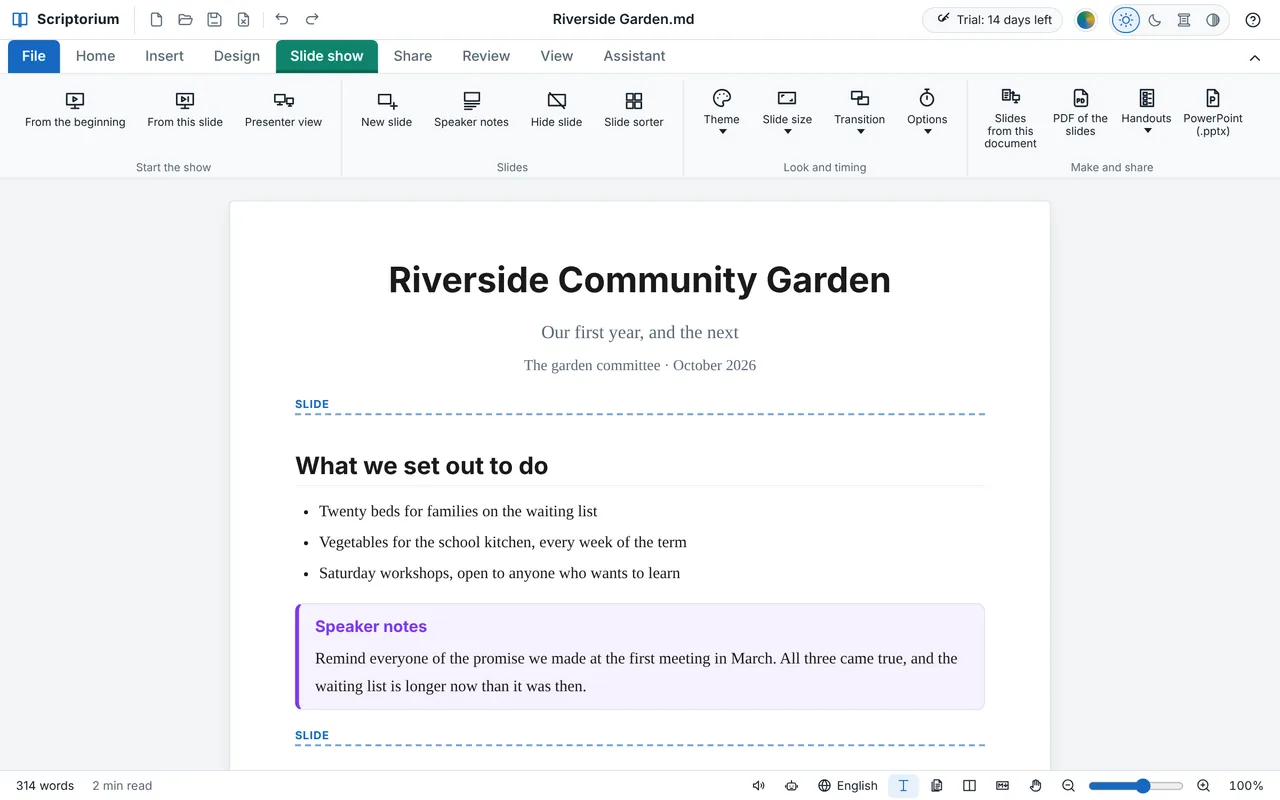Insert a New slide
The height and width of the screenshot is (800, 1280).
pyautogui.click(x=387, y=110)
